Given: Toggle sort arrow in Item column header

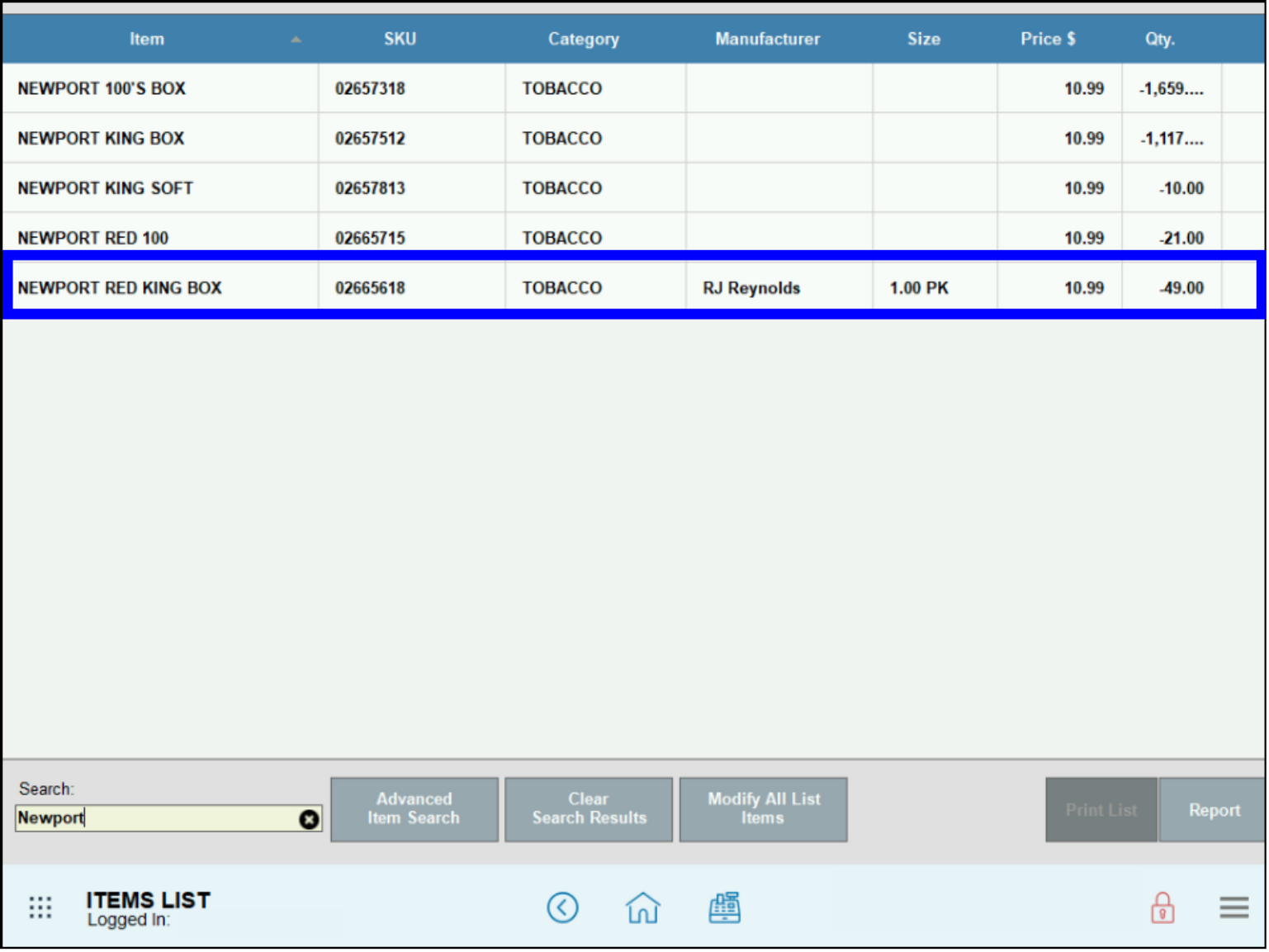Looking at the screenshot, I should 296,40.
